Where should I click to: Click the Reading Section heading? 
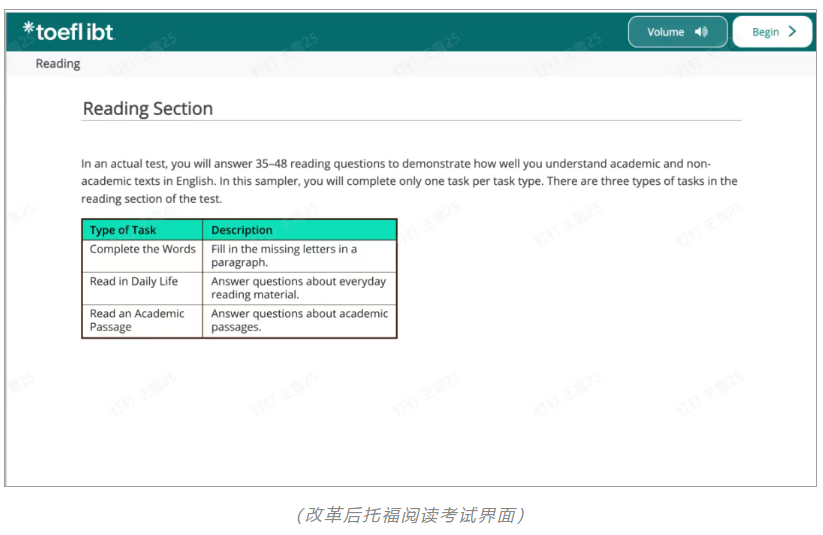click(x=148, y=109)
